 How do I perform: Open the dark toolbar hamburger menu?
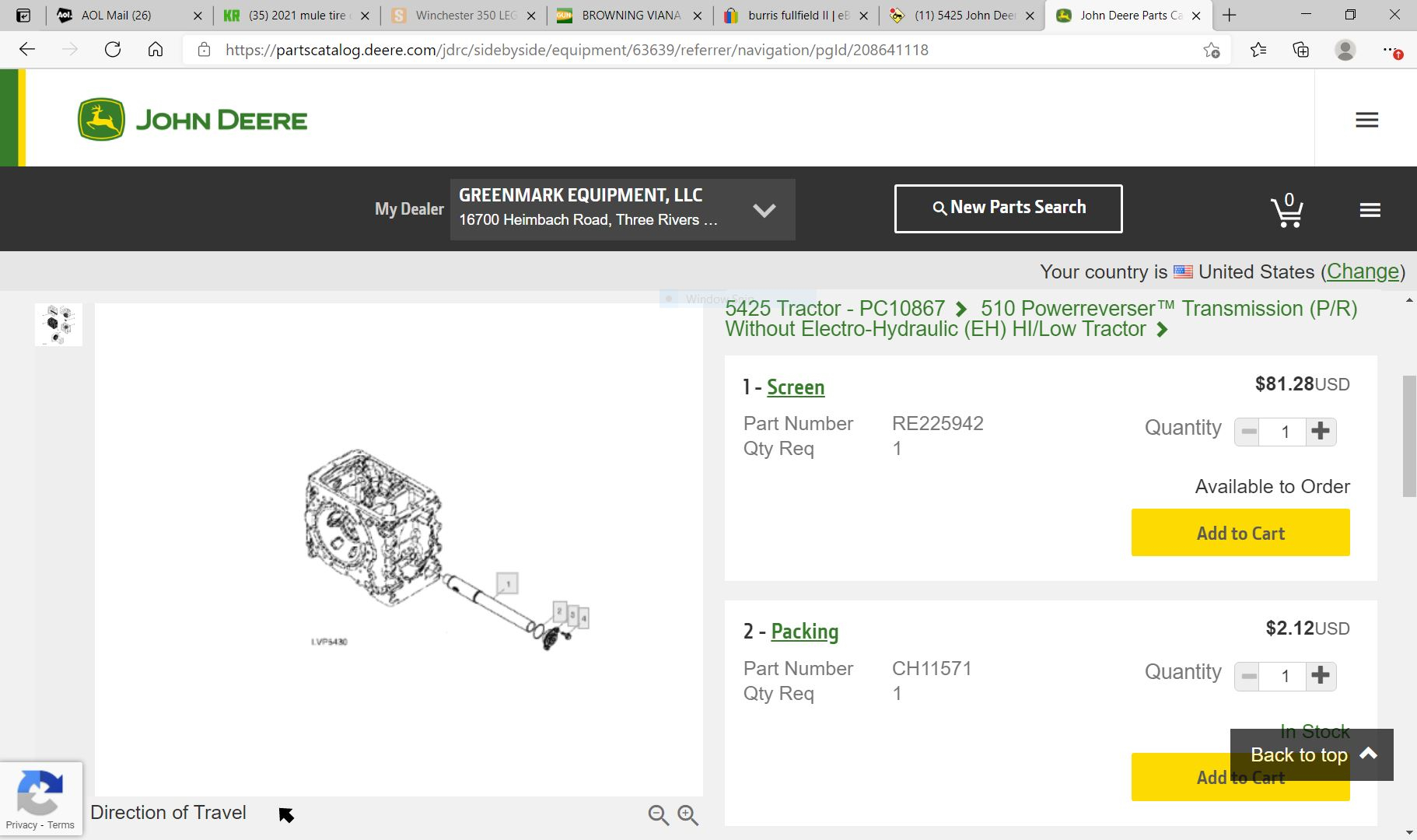pyautogui.click(x=1370, y=210)
